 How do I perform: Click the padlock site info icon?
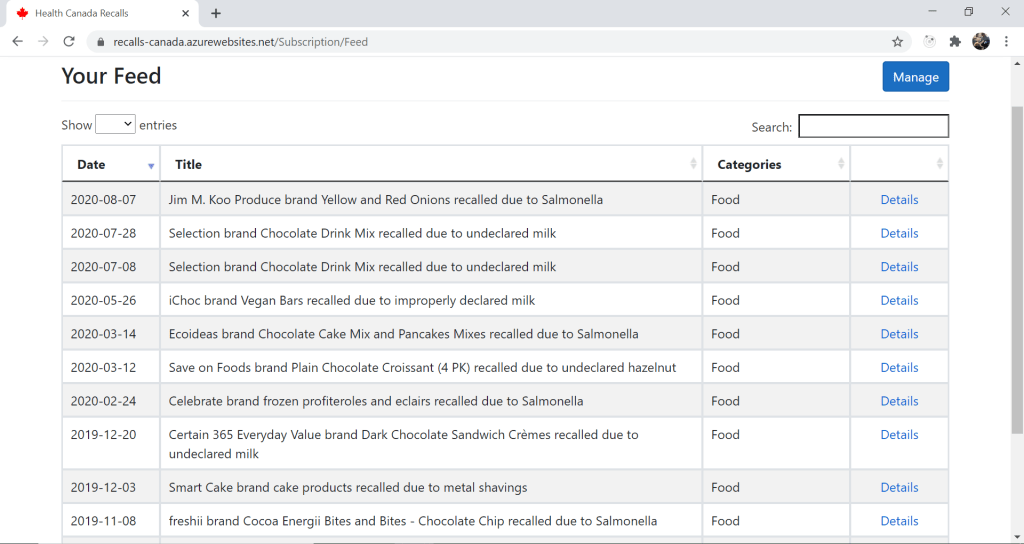(x=99, y=42)
